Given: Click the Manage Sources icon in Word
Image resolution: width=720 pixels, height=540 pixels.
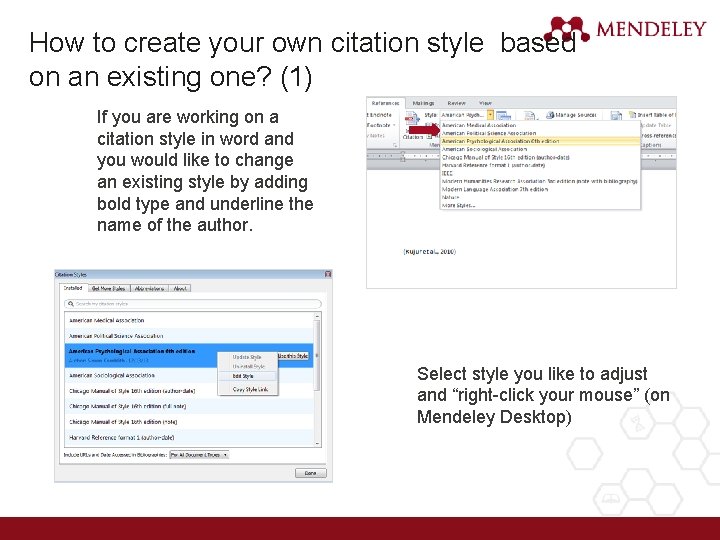Looking at the screenshot, I should pos(550,115).
